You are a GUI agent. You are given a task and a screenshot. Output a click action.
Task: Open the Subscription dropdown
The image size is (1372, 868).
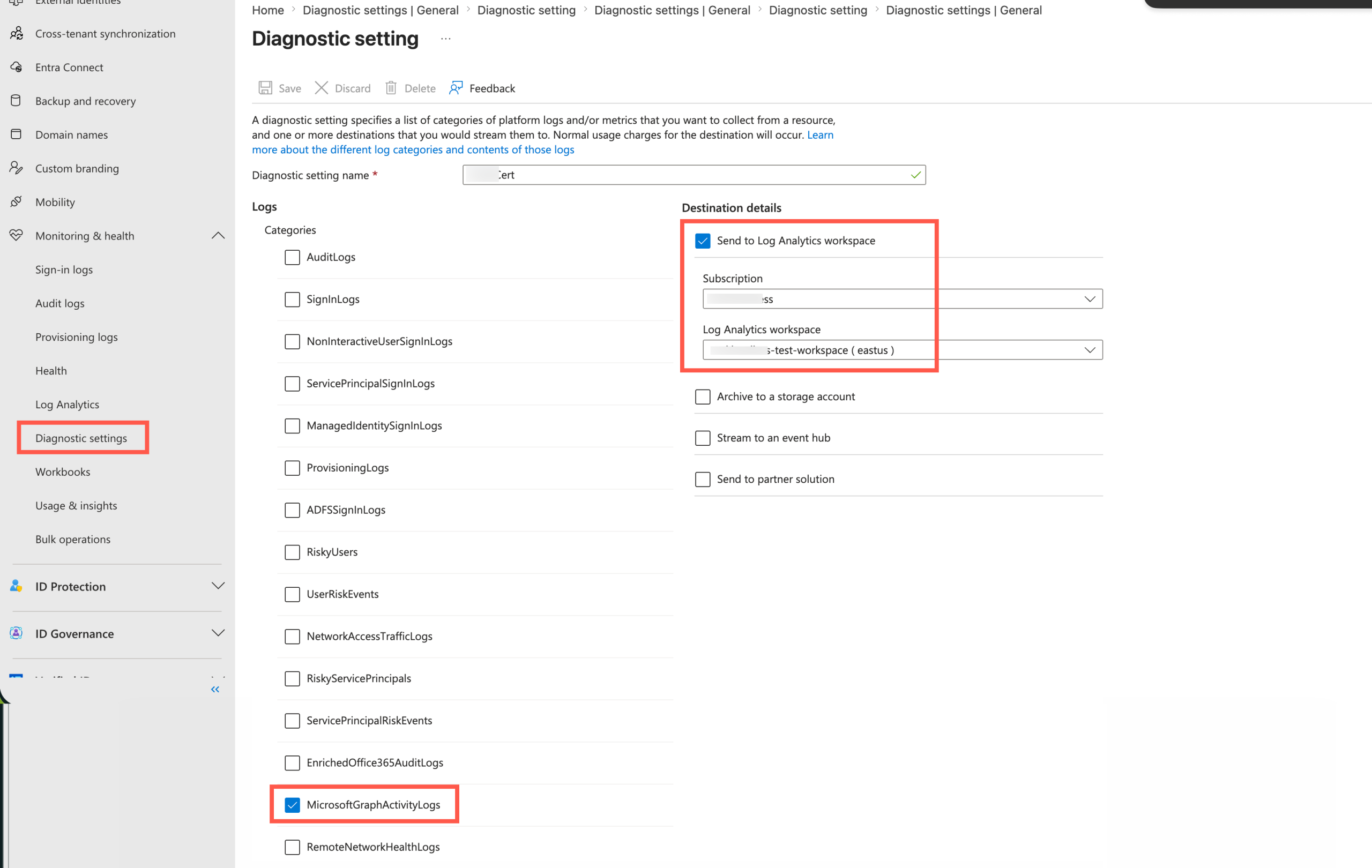[x=903, y=299]
